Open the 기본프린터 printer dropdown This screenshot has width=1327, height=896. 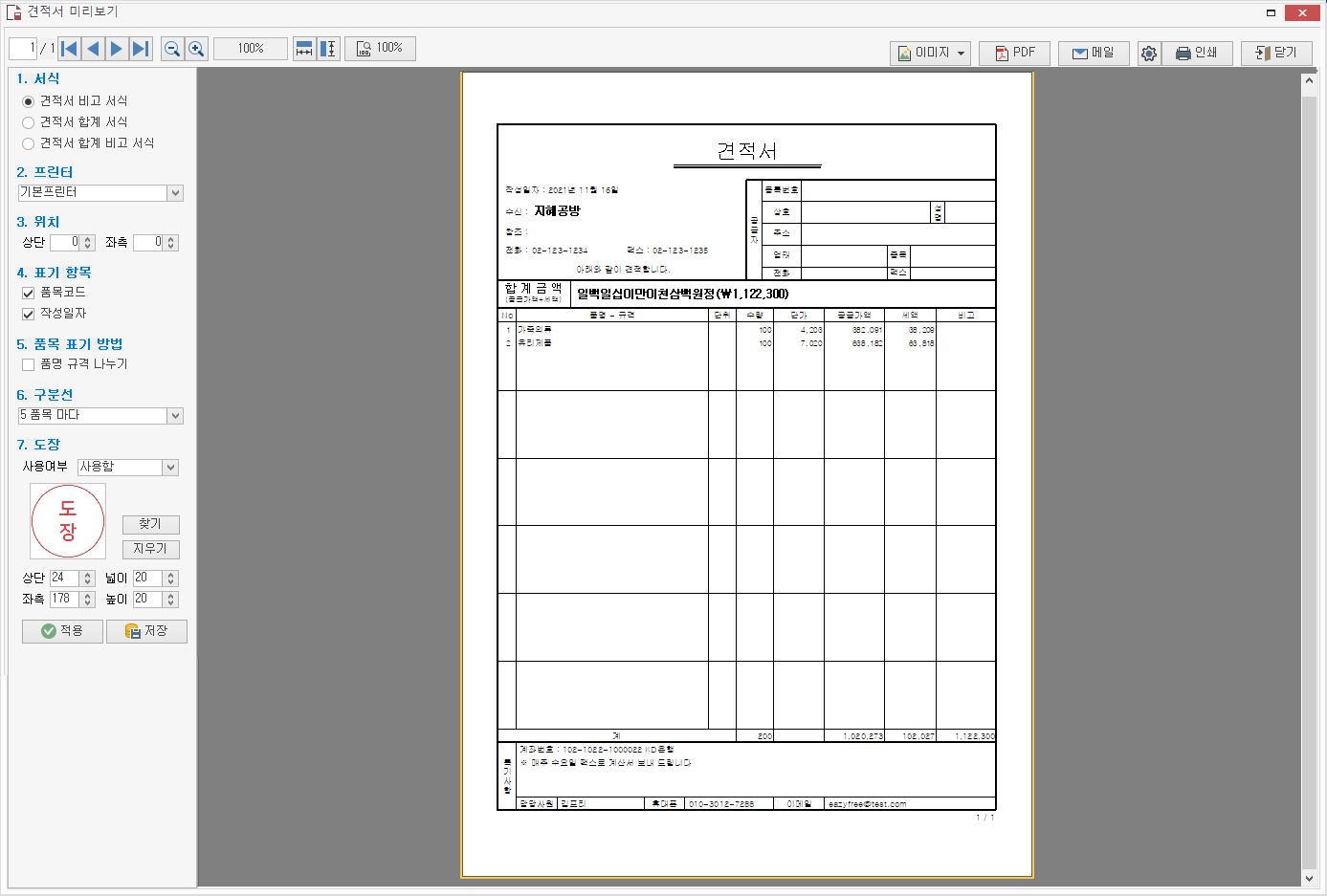100,192
